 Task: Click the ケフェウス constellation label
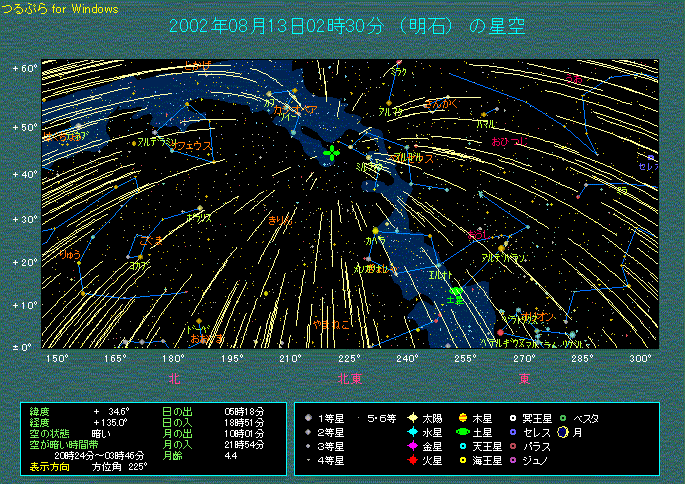pyautogui.click(x=194, y=145)
